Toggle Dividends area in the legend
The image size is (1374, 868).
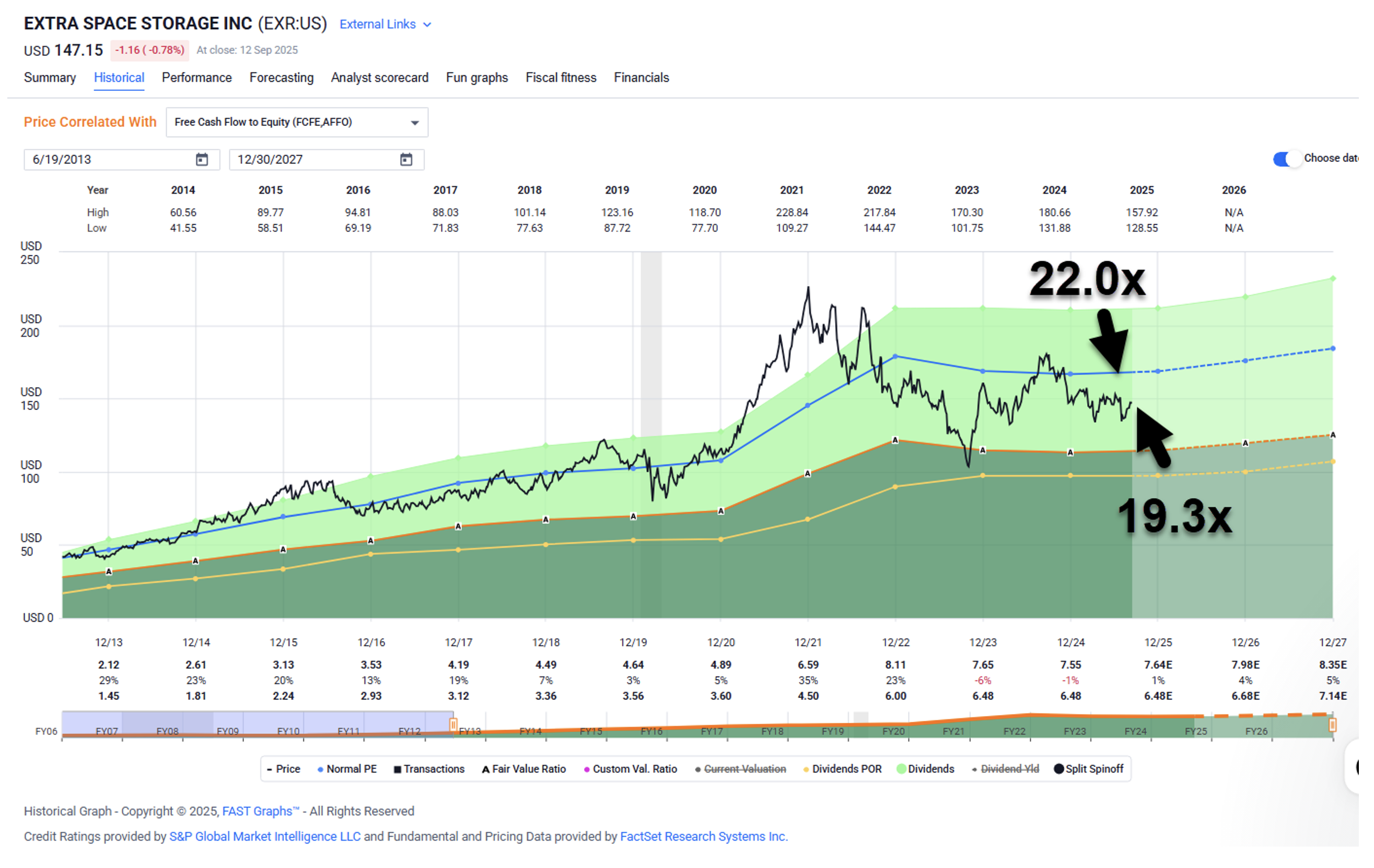[x=926, y=769]
